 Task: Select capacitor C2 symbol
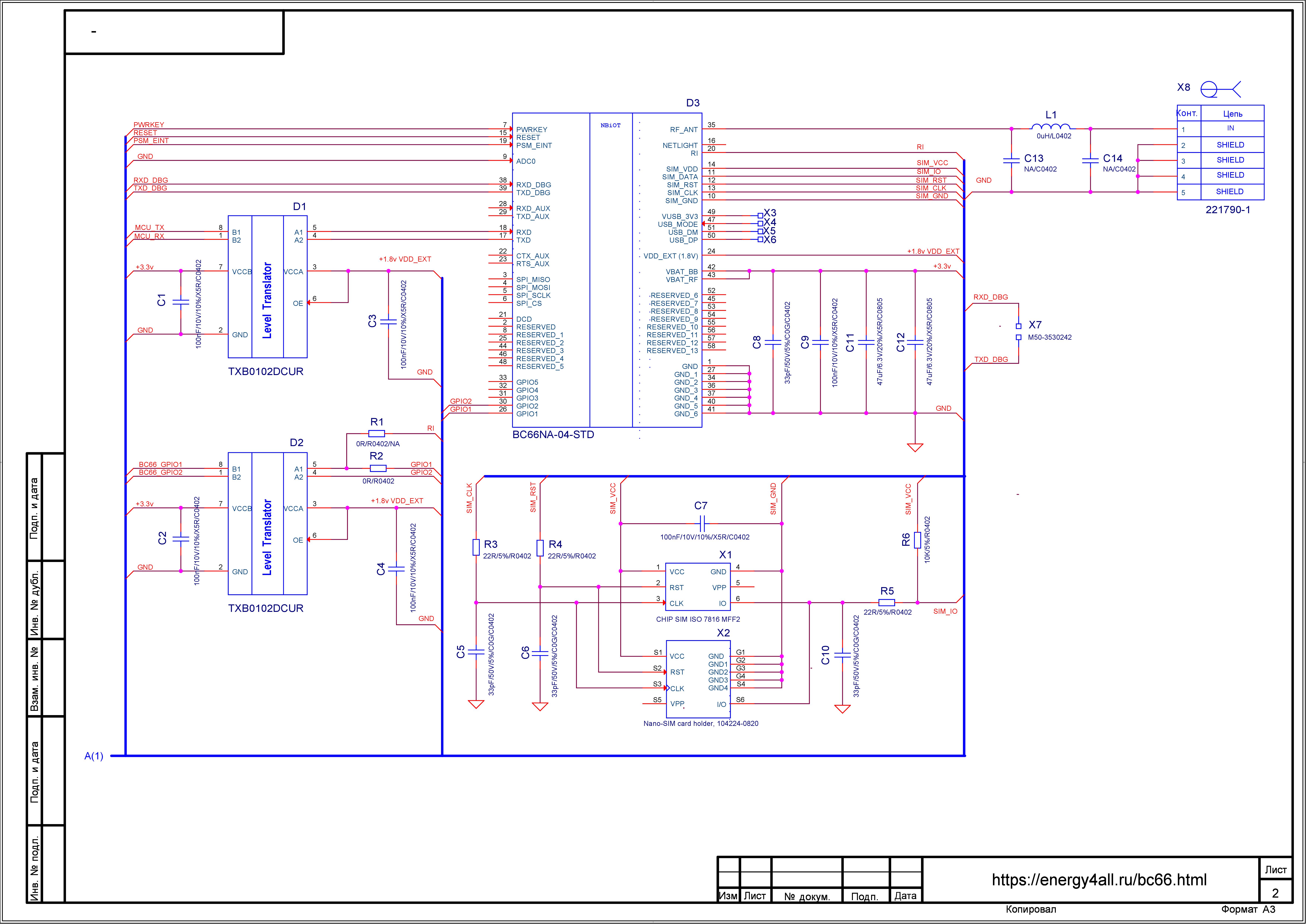[181, 539]
